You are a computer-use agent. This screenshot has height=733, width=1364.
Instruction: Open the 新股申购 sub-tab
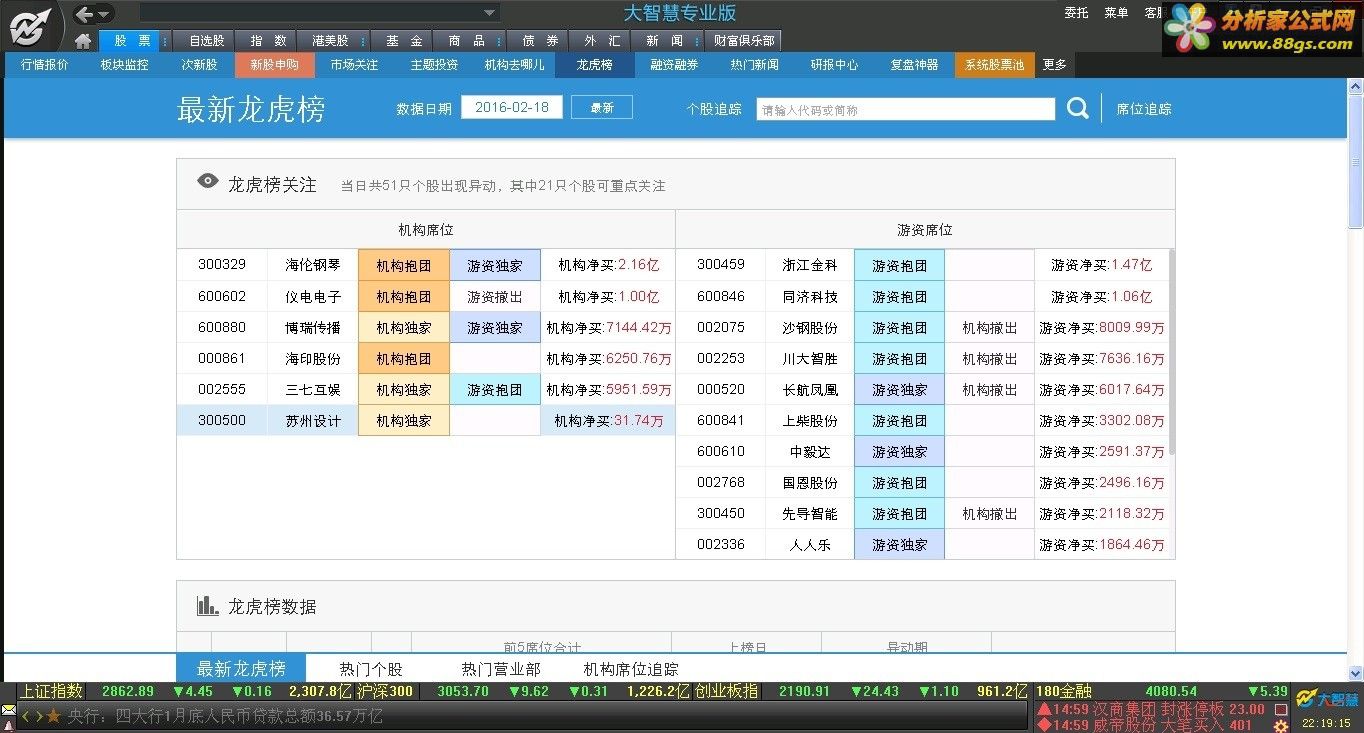(274, 65)
